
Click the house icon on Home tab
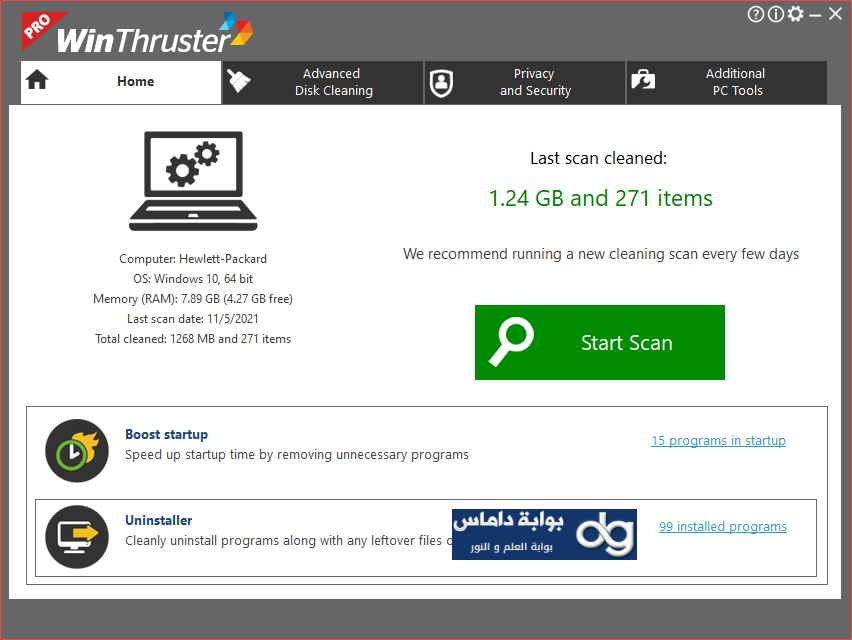pyautogui.click(x=37, y=80)
